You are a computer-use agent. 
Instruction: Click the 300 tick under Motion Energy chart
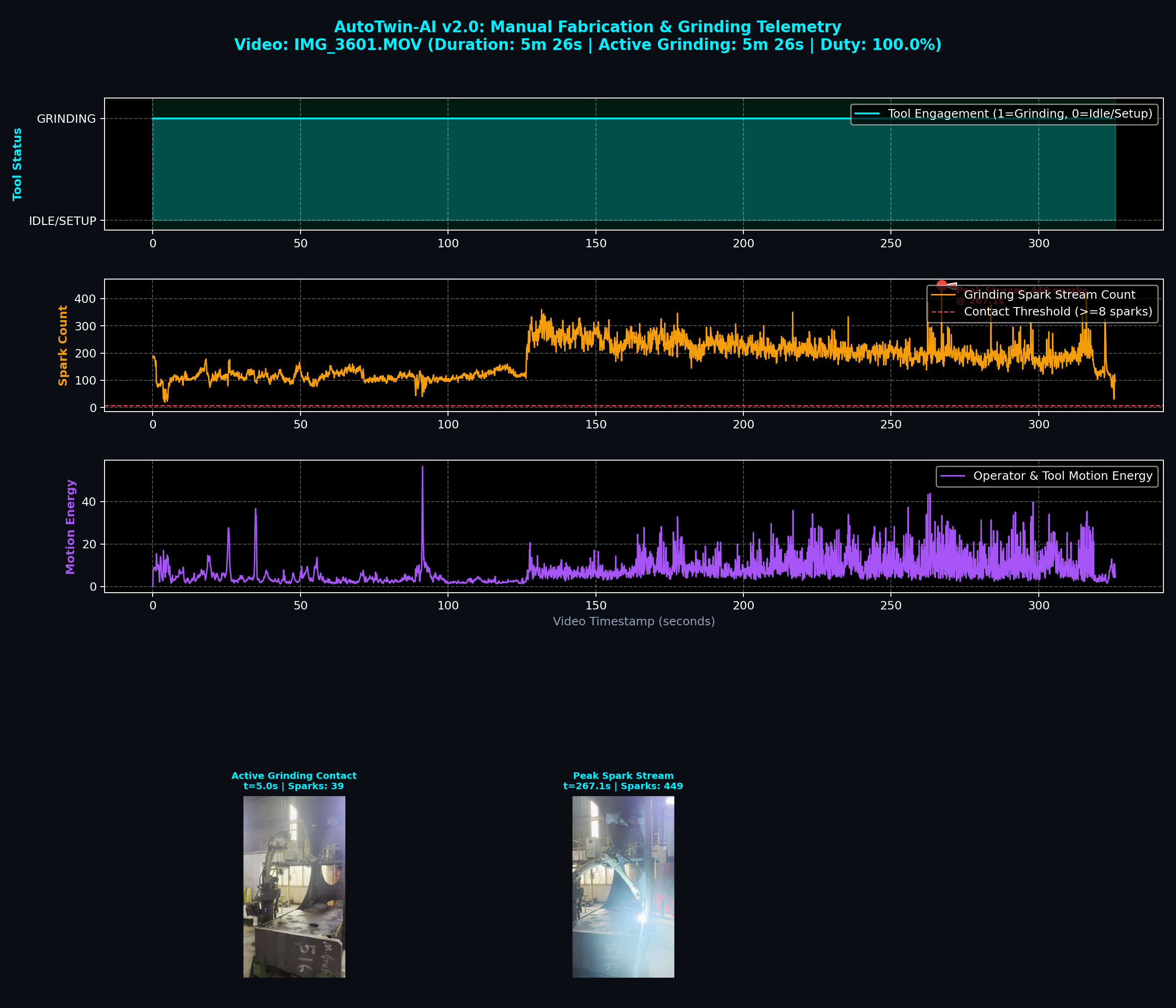tap(1039, 606)
